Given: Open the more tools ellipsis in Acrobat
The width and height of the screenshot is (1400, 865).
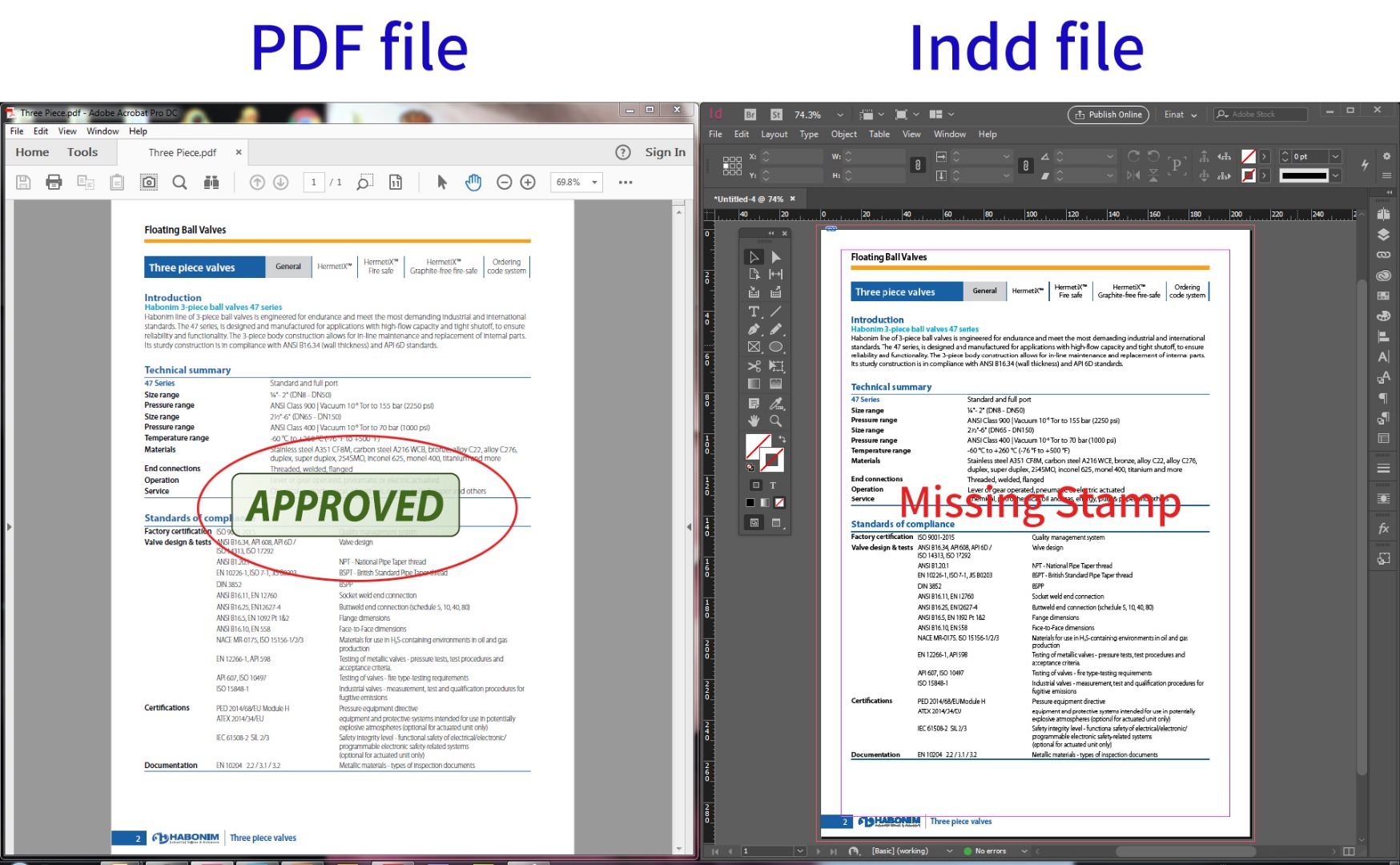Looking at the screenshot, I should pyautogui.click(x=626, y=183).
